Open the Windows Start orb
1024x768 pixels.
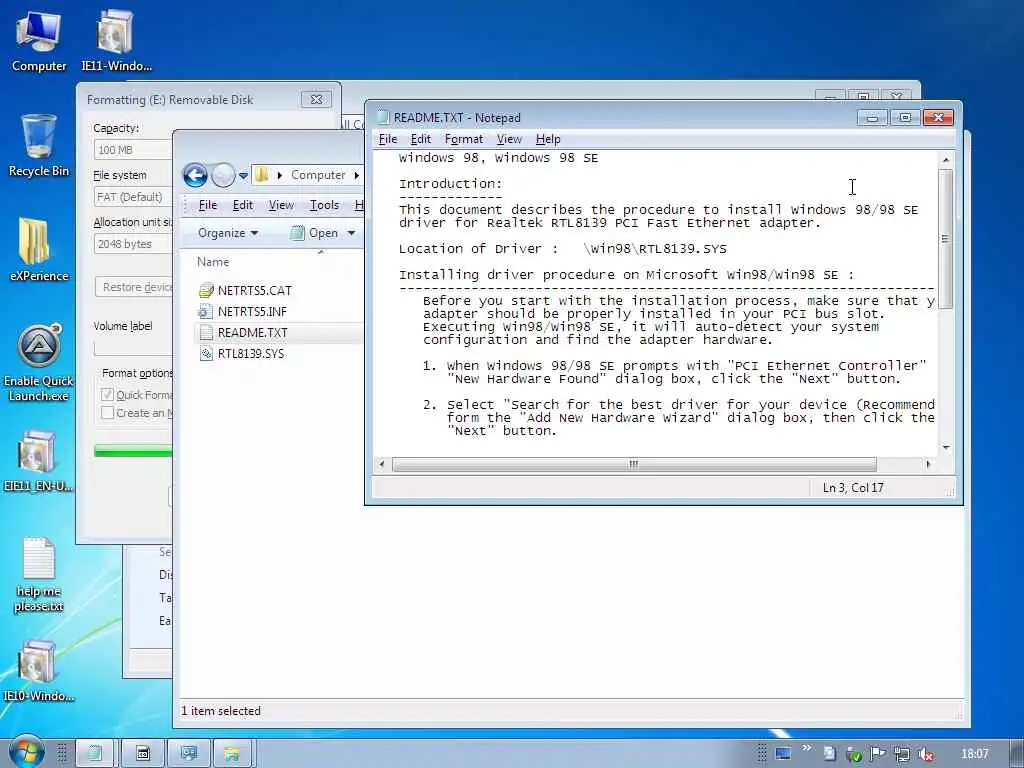click(x=25, y=752)
